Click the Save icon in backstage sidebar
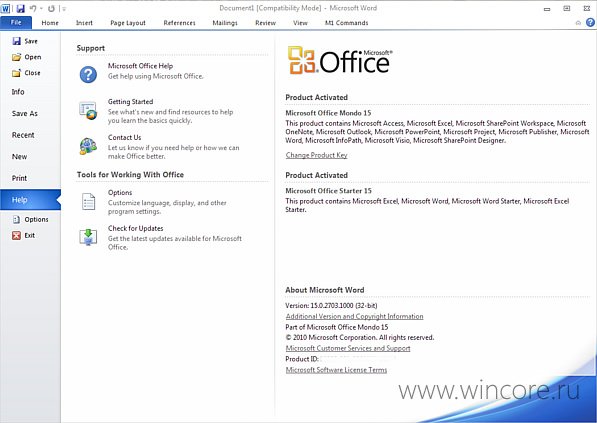 tap(17, 41)
